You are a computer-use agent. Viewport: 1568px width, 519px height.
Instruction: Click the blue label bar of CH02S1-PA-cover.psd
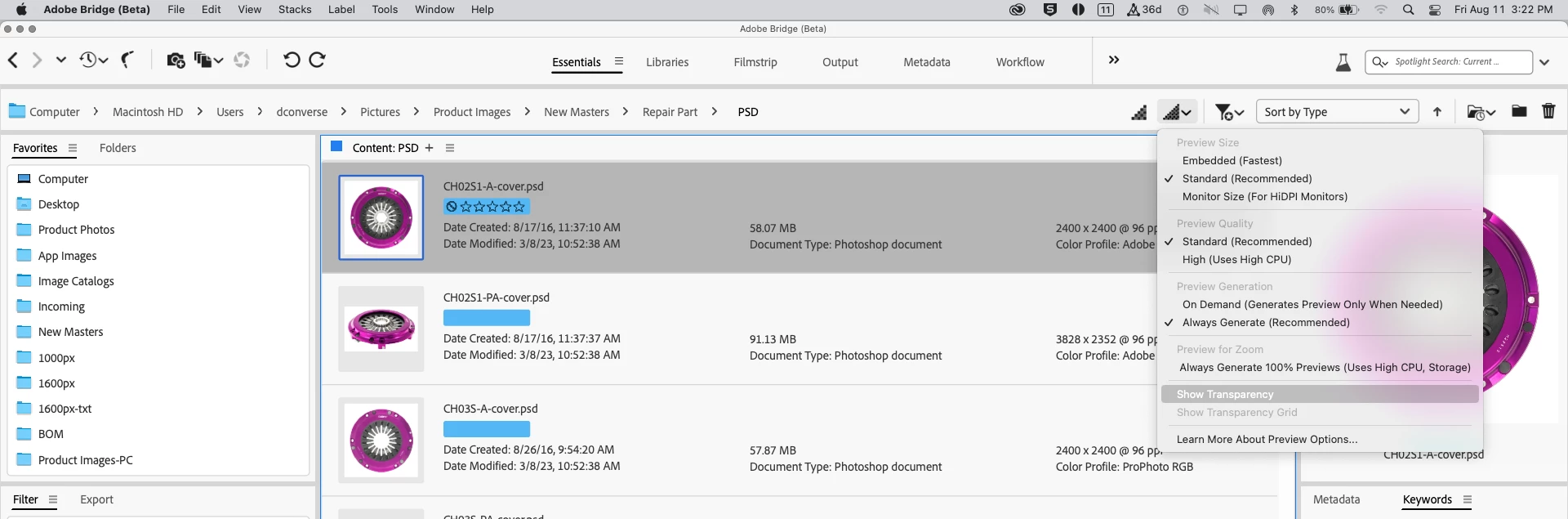click(487, 318)
